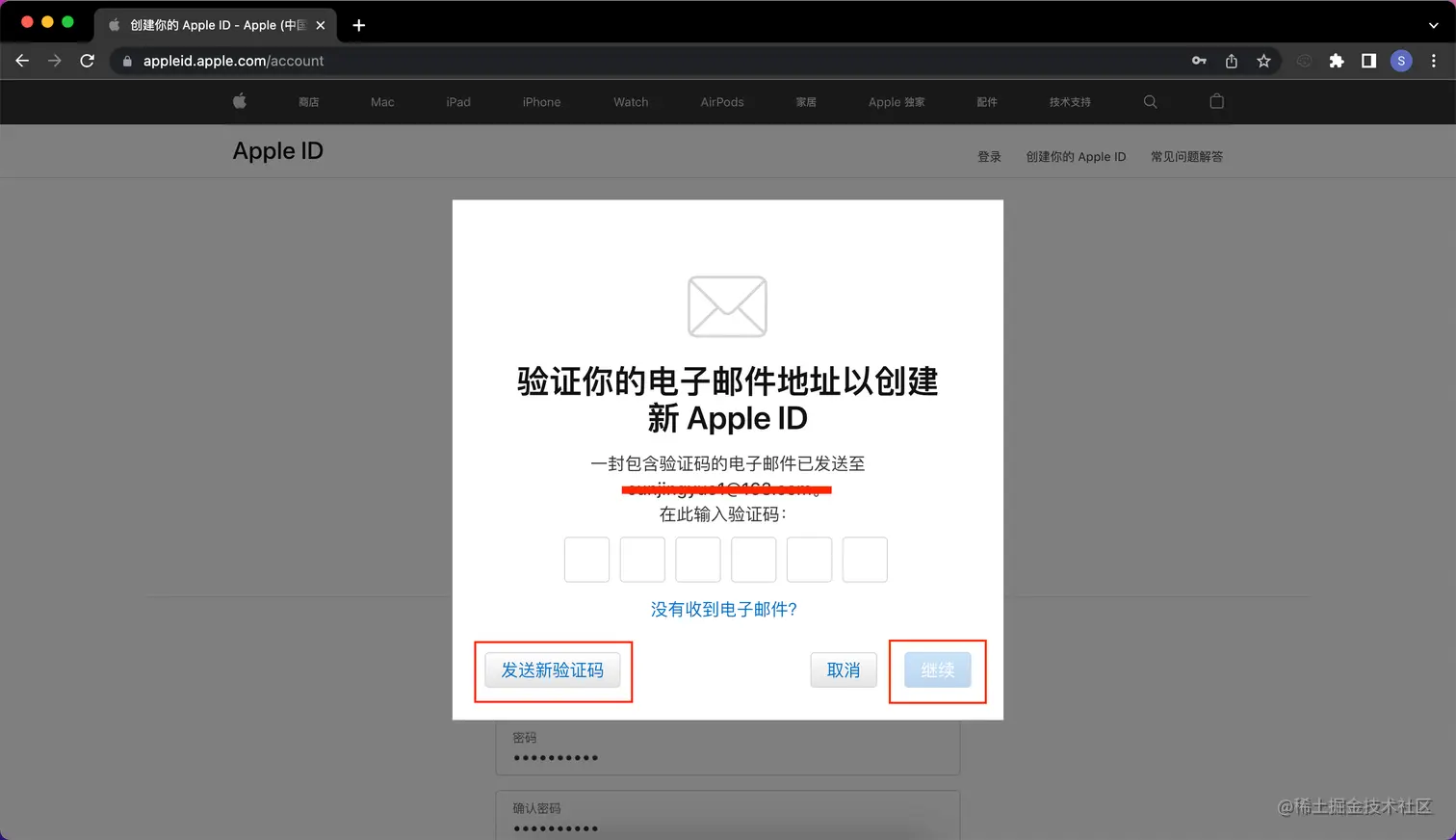Open the 配件 nav item
The width and height of the screenshot is (1456, 840).
tap(987, 102)
